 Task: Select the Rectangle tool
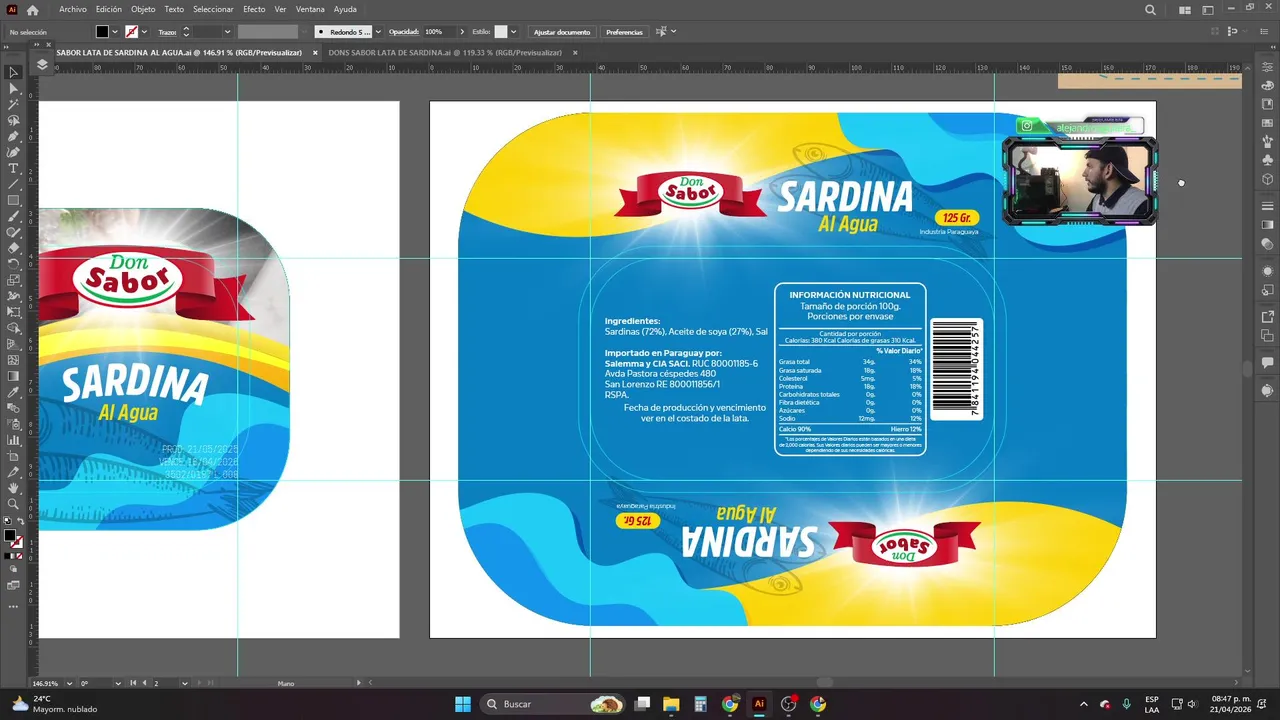click(13, 200)
